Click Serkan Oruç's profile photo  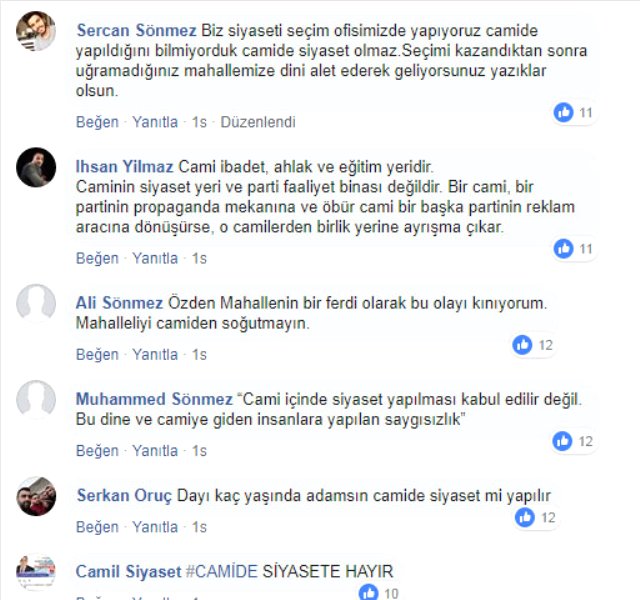point(36,496)
